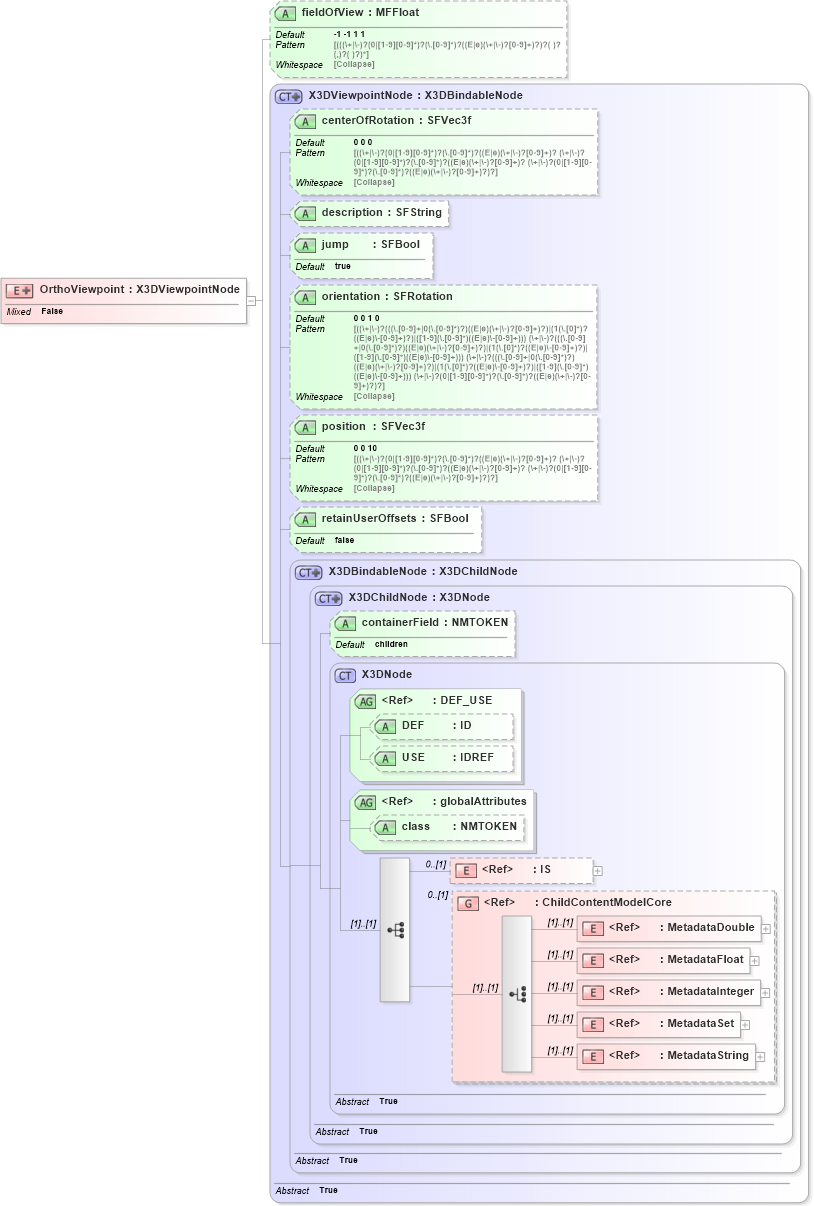Viewport: 814px width, 1206px height.
Task: Click the USE attribute A icon
Action: (x=386, y=759)
